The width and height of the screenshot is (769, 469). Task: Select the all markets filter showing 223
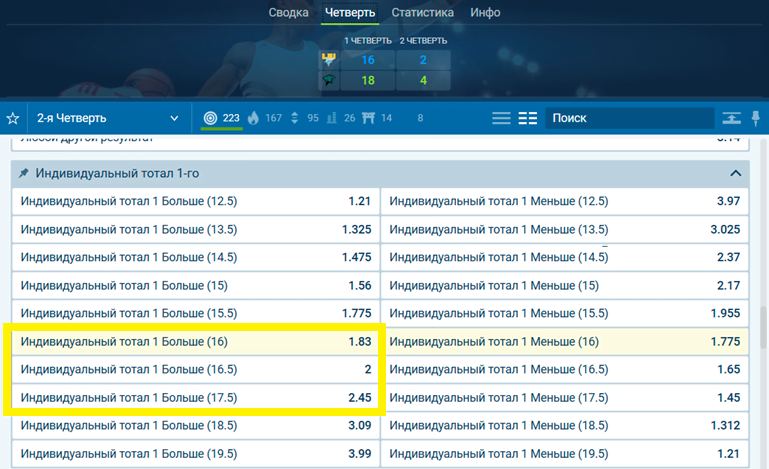221,118
